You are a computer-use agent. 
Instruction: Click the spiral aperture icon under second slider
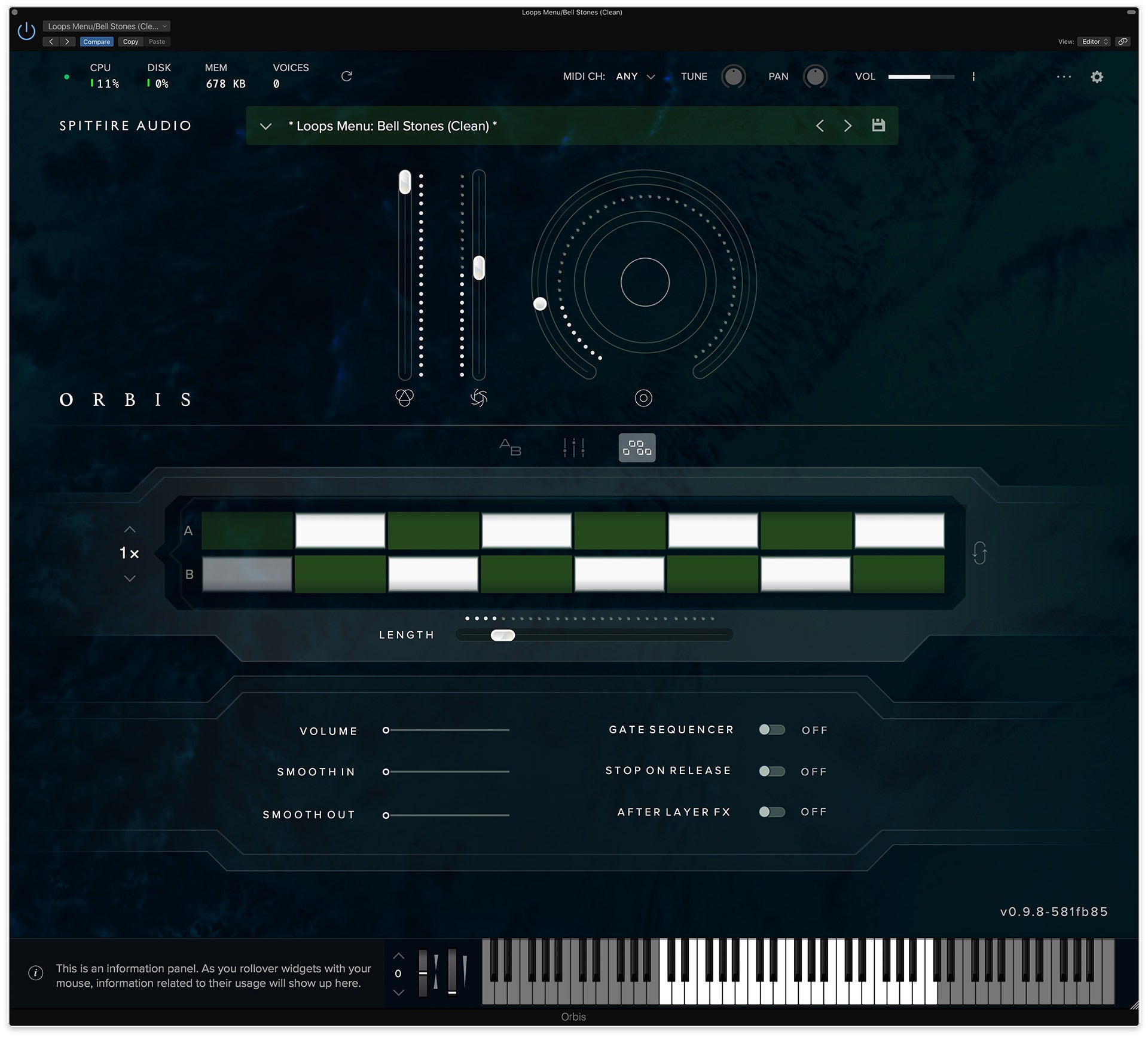coord(479,397)
